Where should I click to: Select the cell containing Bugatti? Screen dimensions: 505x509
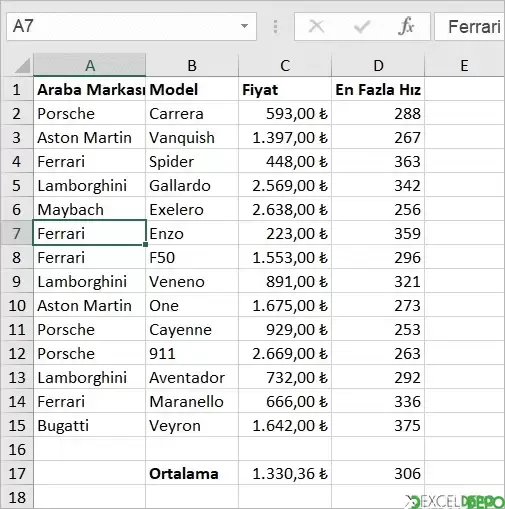(x=89, y=425)
